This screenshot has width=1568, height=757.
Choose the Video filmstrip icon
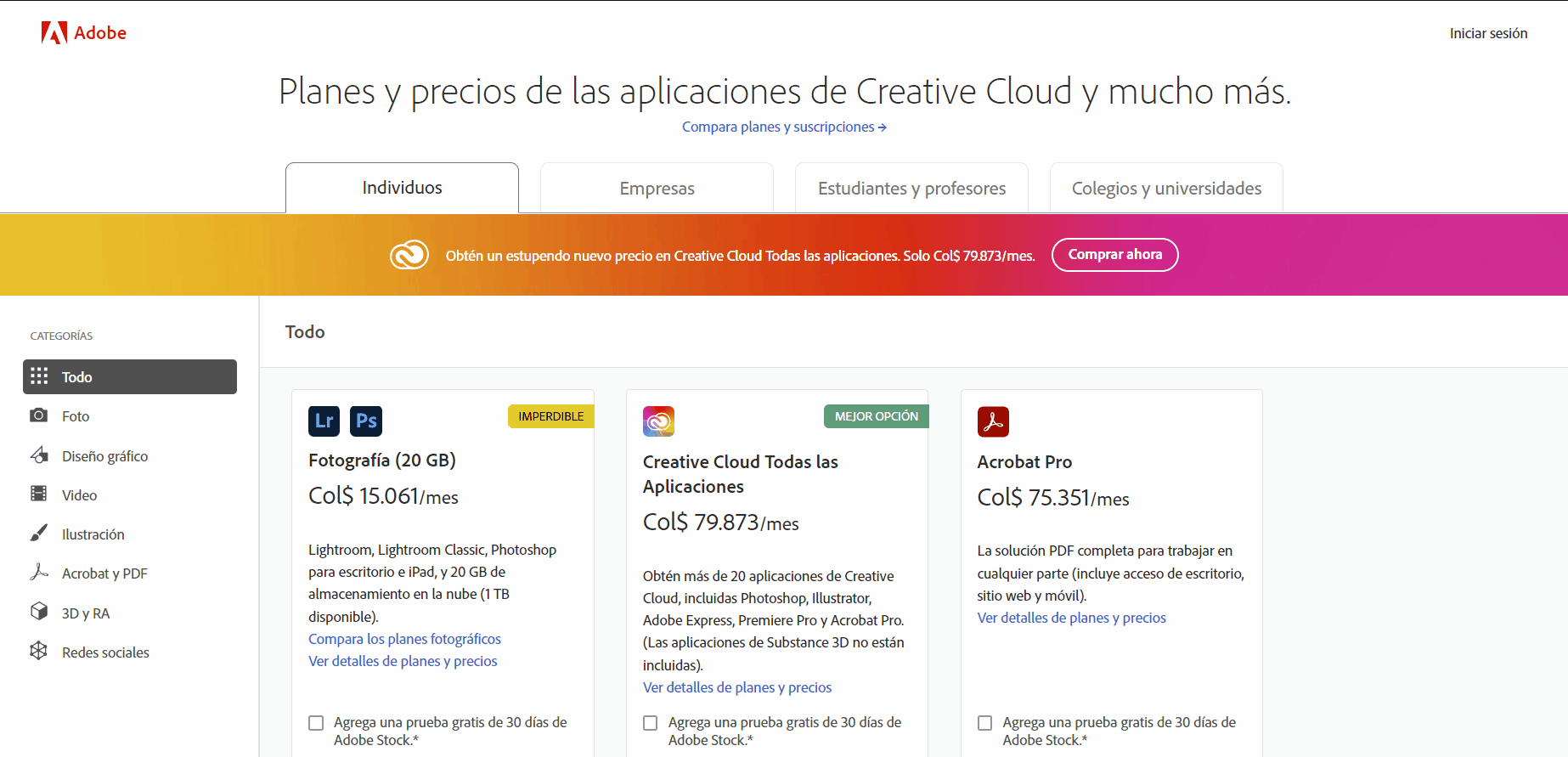pyautogui.click(x=39, y=494)
